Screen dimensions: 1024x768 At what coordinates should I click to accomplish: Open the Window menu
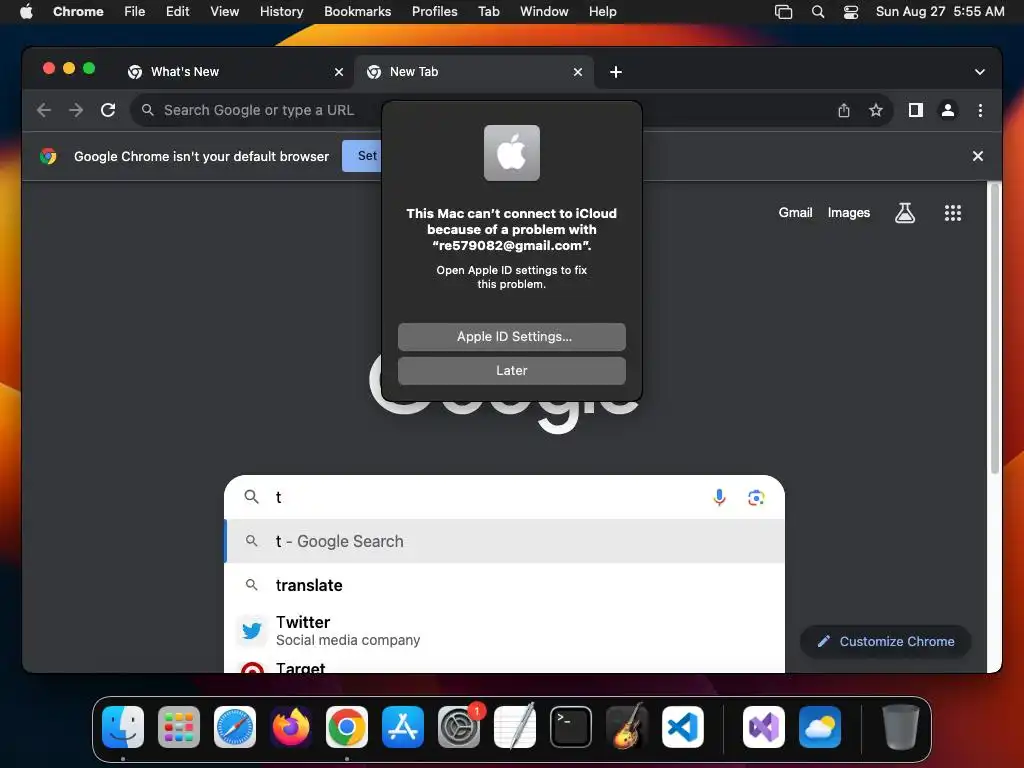(544, 12)
